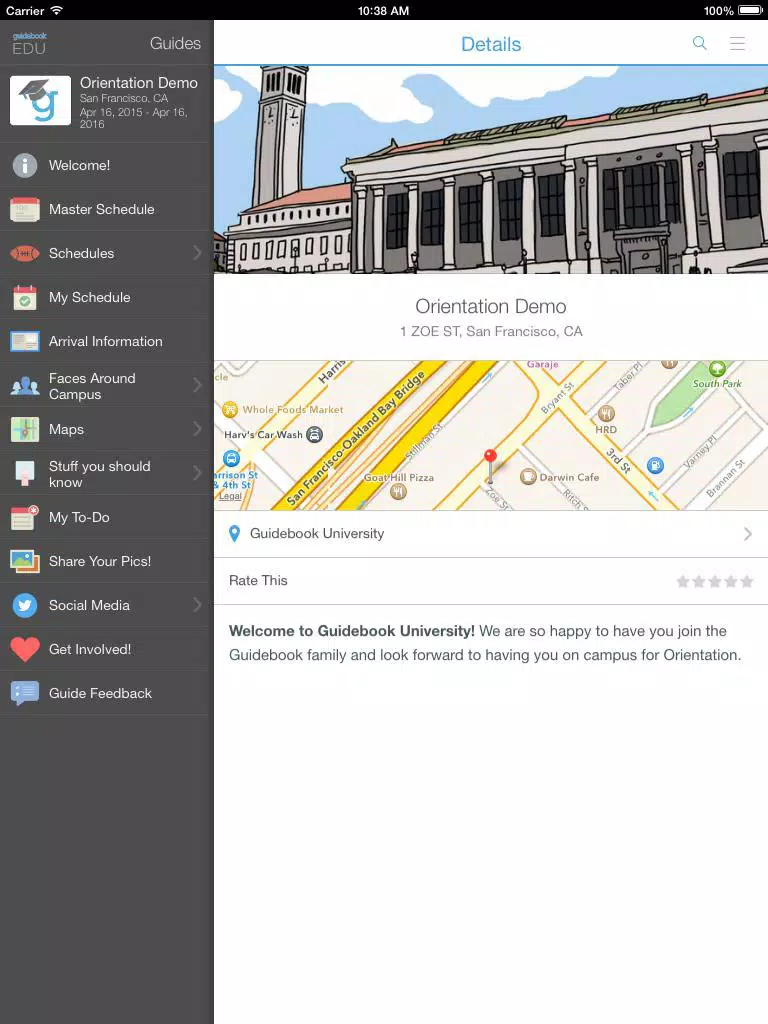Image resolution: width=768 pixels, height=1024 pixels.
Task: Tap the Orientation Demo sidebar title
Action: 138,83
